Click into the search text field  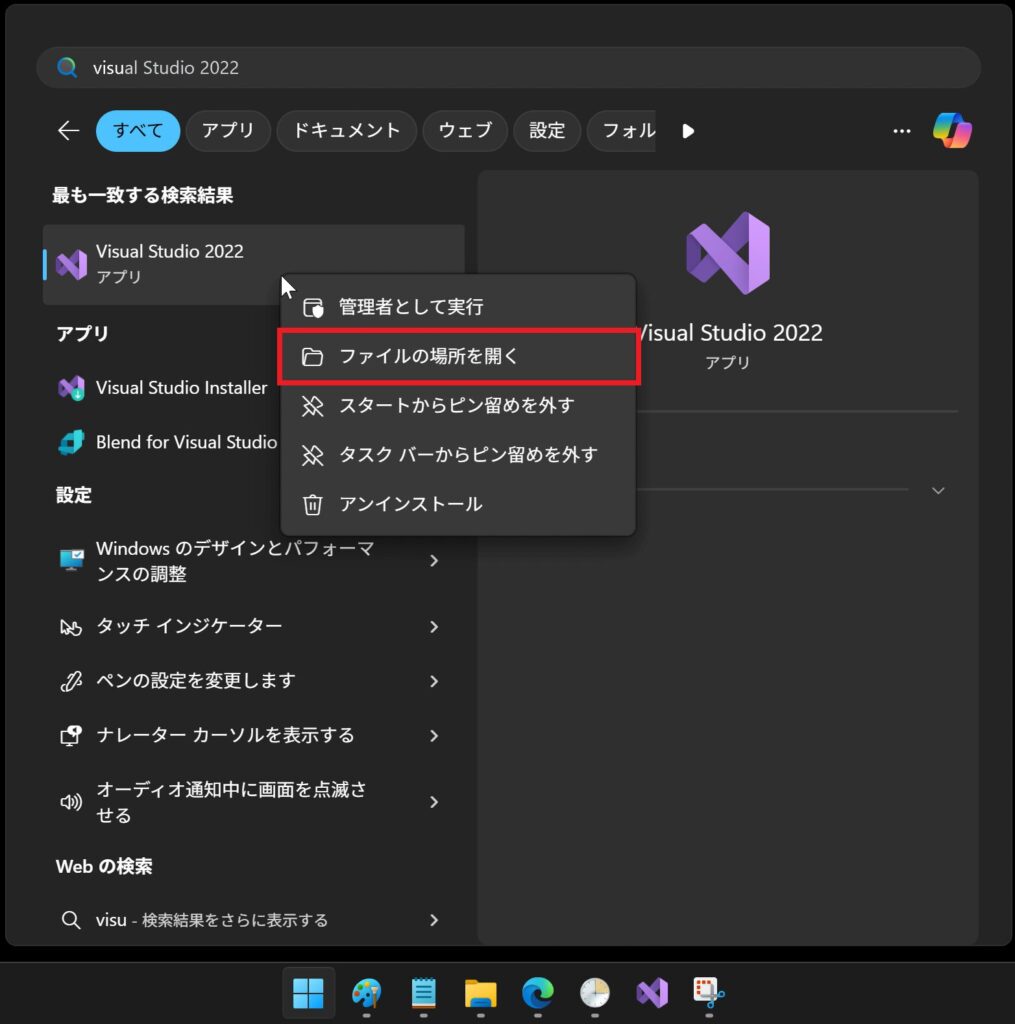[x=509, y=67]
